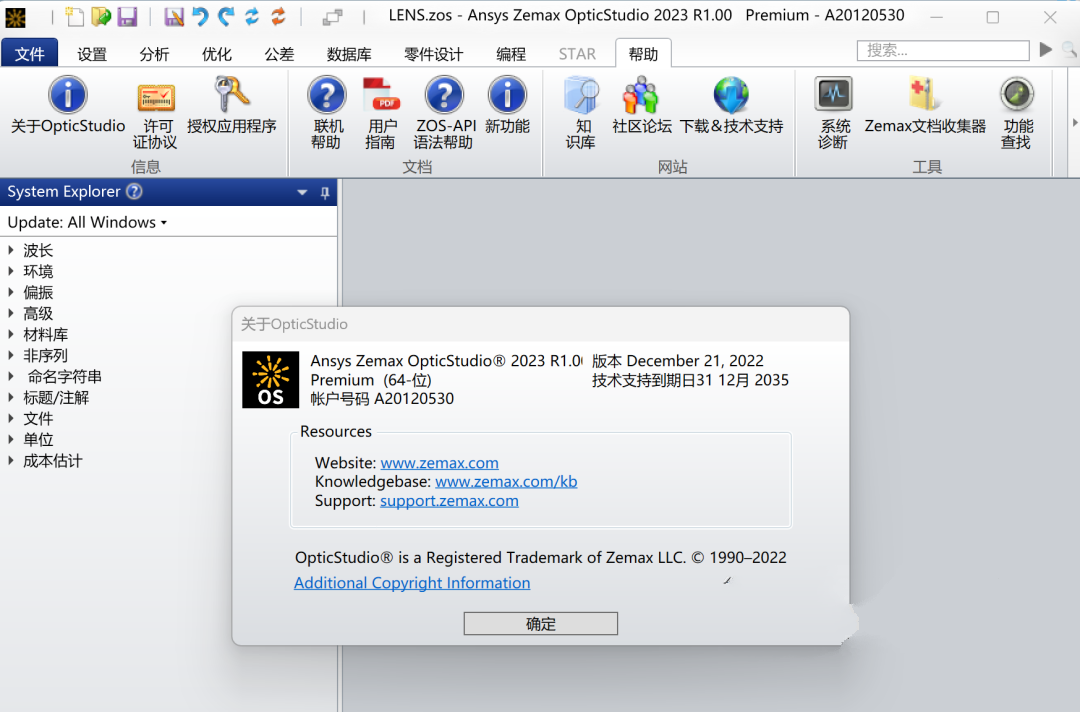This screenshot has height=712, width=1080.
Task: Click the 授权应用程序 keys icon
Action: [231, 94]
